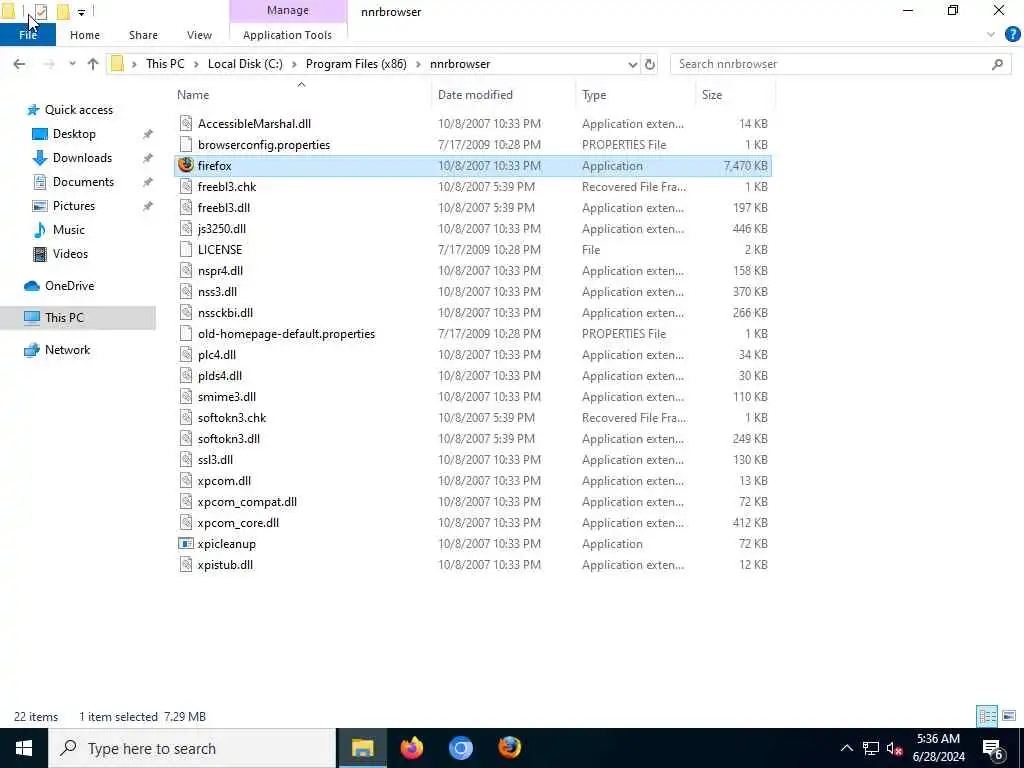Launch Firefox from the taskbar
The width and height of the screenshot is (1024, 768).
click(x=411, y=748)
